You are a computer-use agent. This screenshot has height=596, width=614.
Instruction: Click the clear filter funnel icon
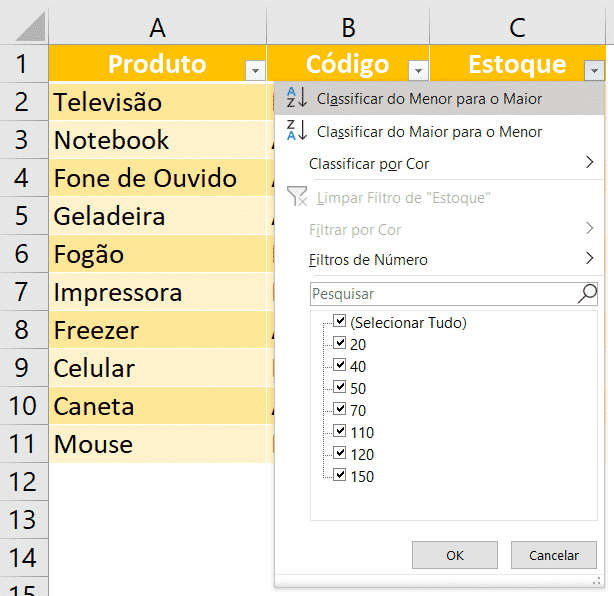297,197
